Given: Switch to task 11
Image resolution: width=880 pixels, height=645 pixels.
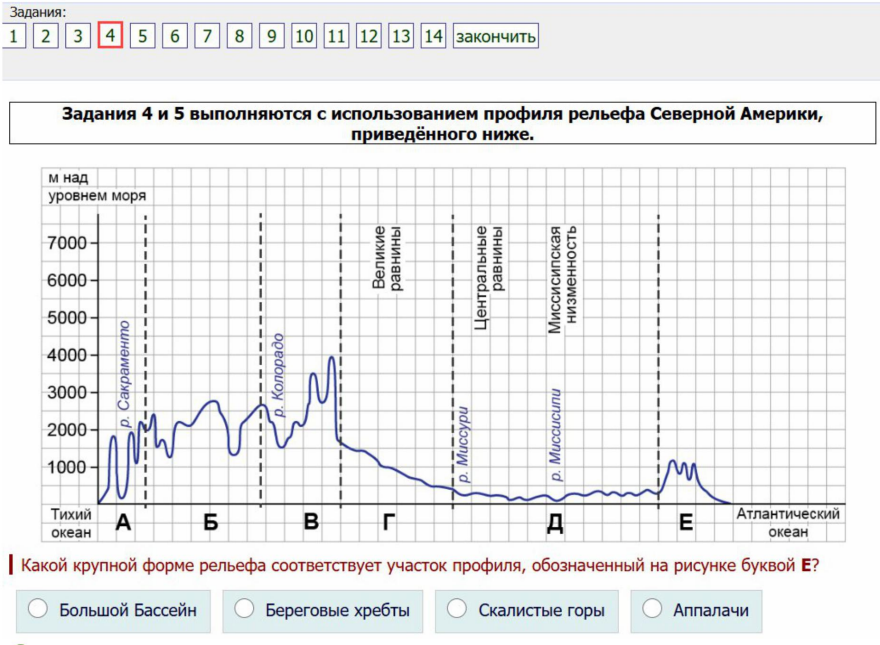Looking at the screenshot, I should tap(336, 37).
